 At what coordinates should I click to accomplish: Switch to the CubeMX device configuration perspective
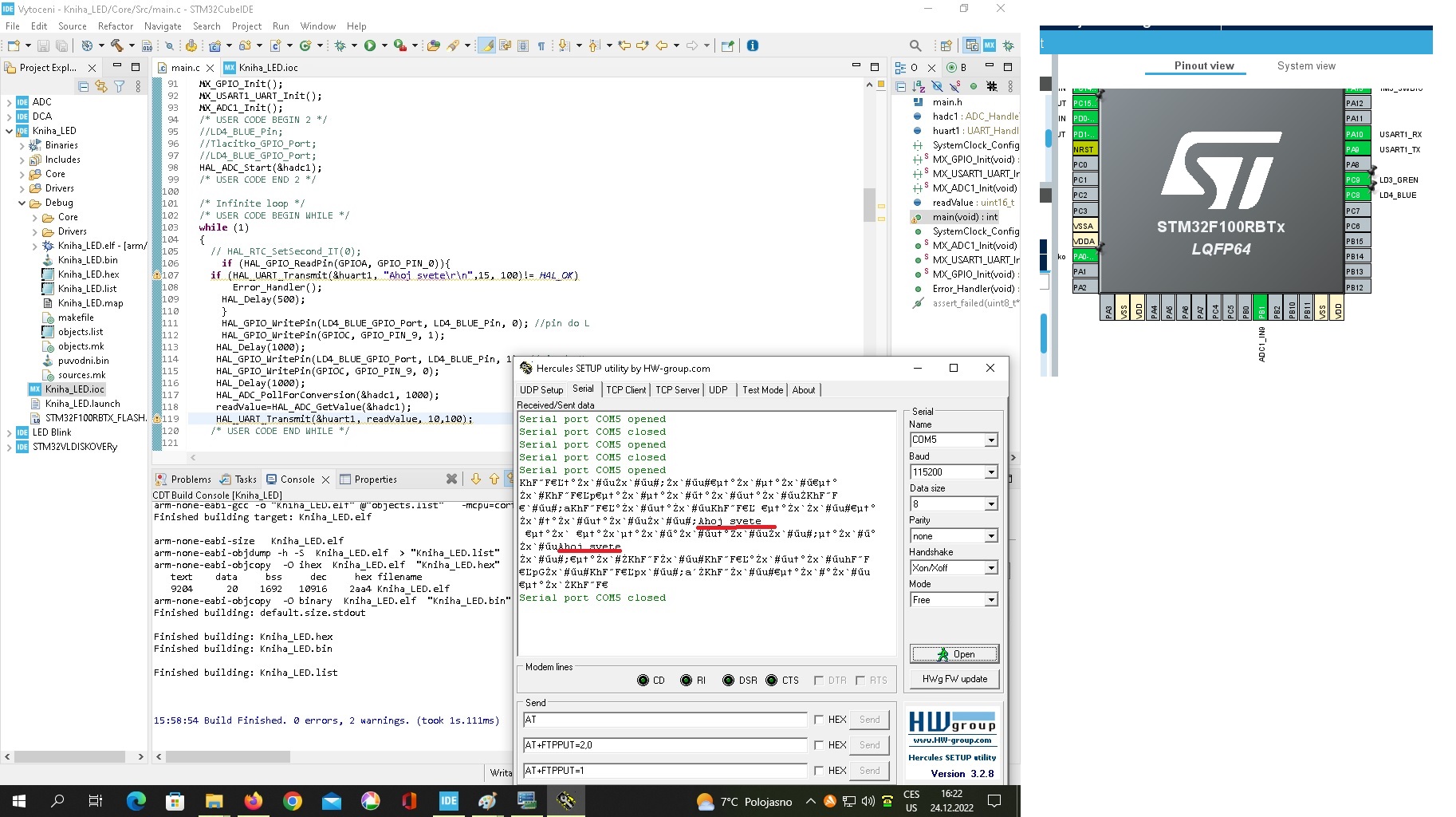(990, 45)
